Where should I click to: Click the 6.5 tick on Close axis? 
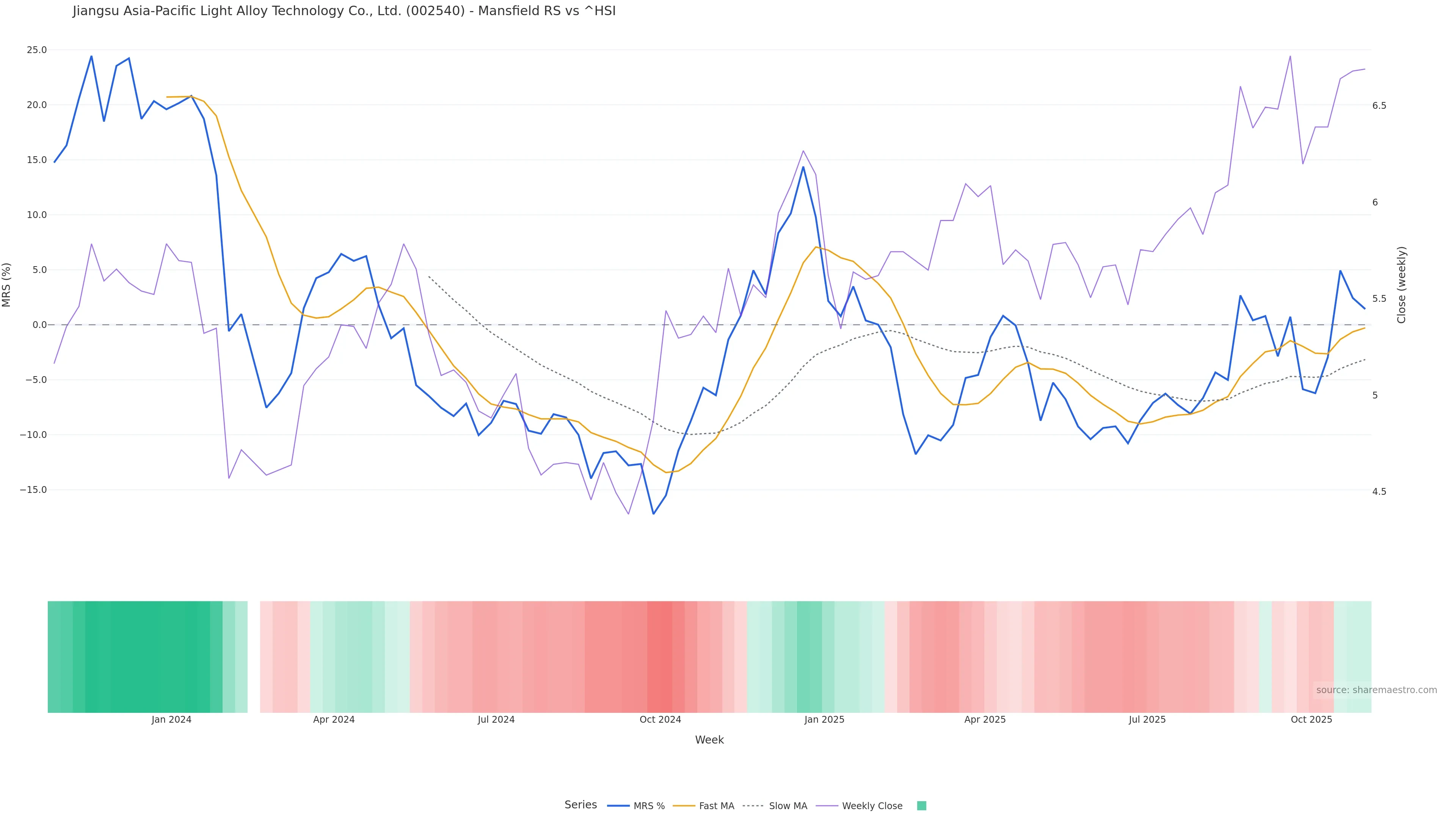pyautogui.click(x=1379, y=106)
